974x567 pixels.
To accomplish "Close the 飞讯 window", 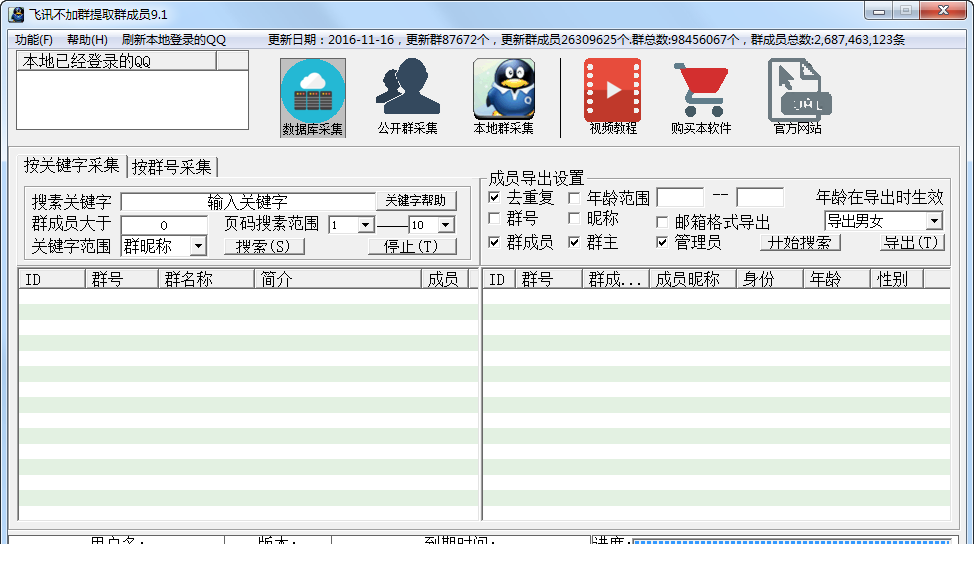I will click(943, 11).
